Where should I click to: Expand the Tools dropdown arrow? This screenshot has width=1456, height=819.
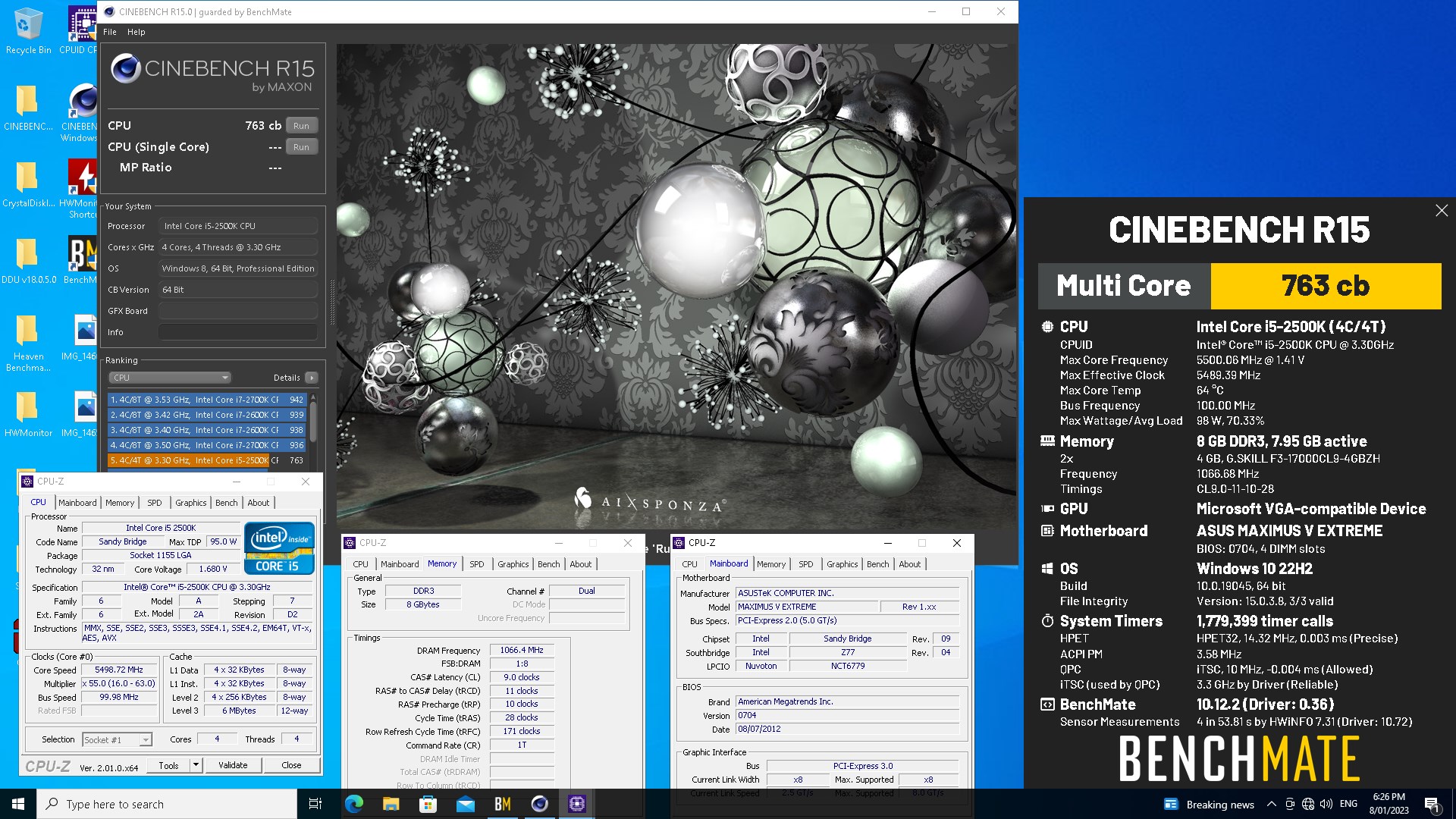pyautogui.click(x=196, y=765)
